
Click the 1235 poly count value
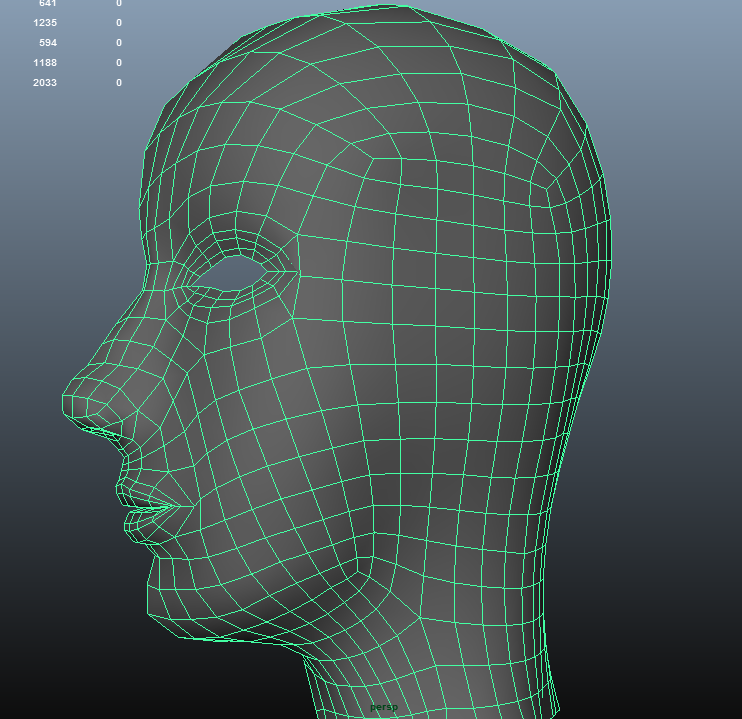coord(45,22)
